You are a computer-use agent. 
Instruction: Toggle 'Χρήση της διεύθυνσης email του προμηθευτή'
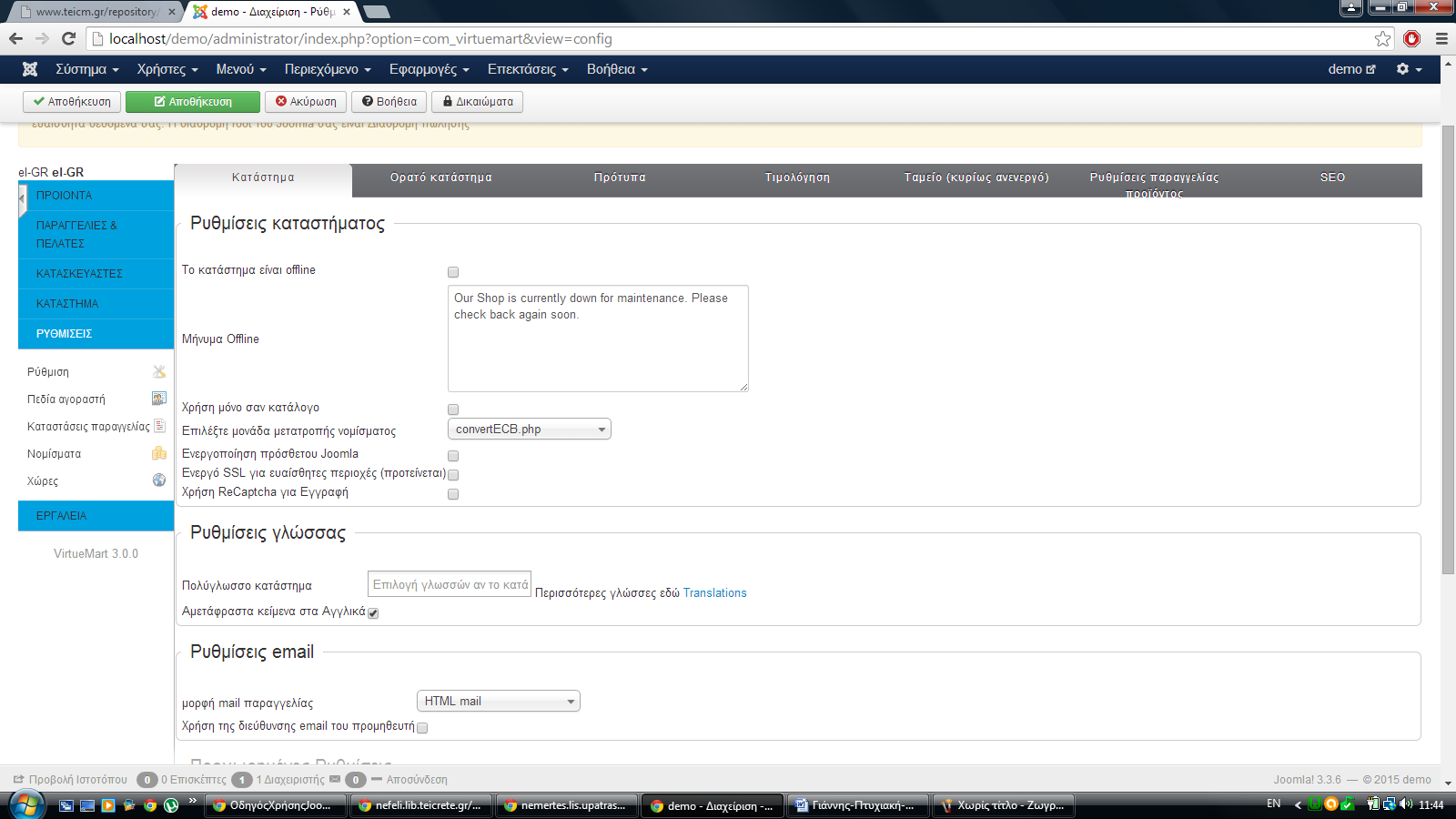pyautogui.click(x=422, y=728)
